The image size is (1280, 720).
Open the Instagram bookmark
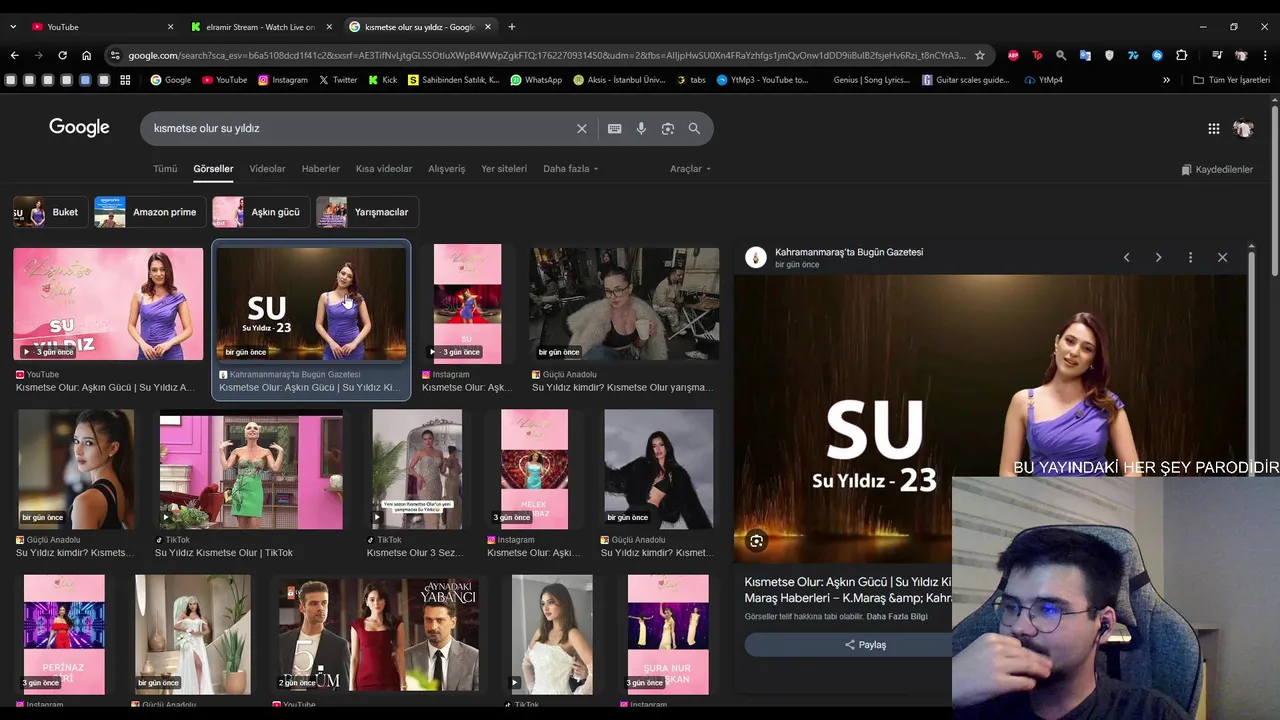(x=283, y=80)
